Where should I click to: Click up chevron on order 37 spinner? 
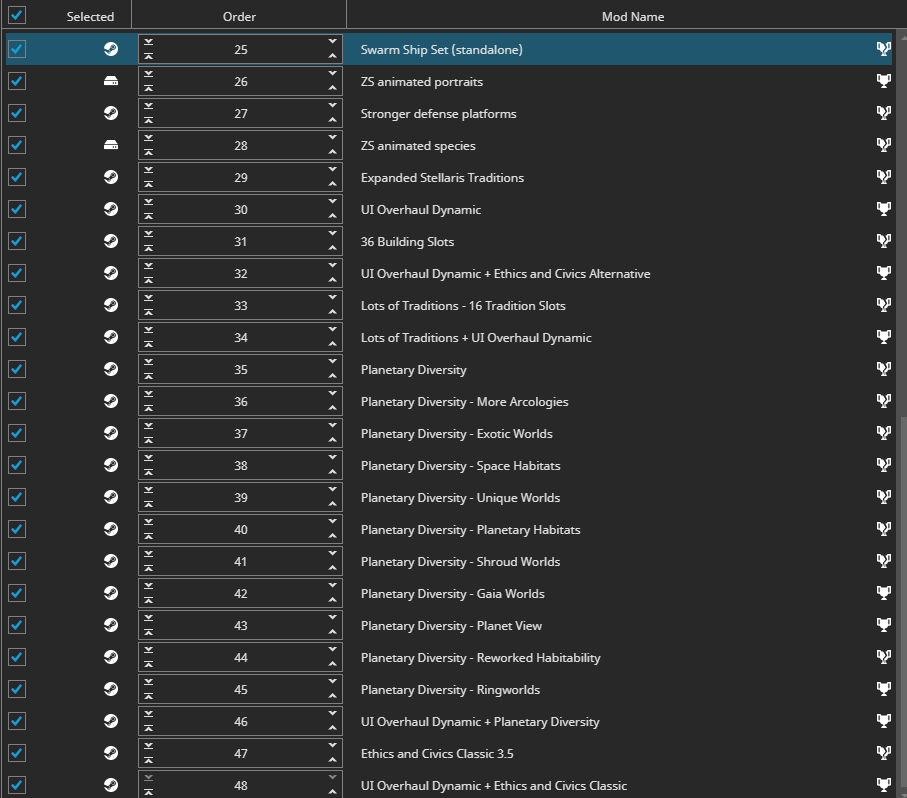332,440
